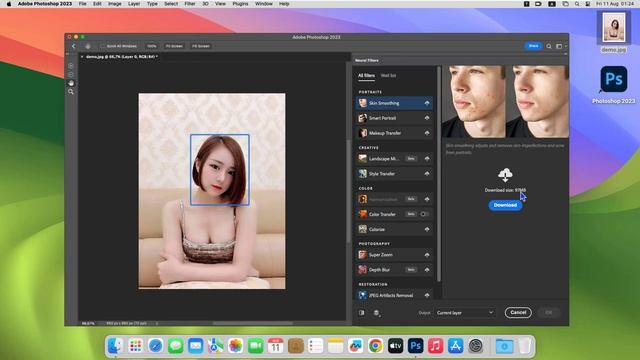Click the horizontal scrollbar under the canvas
The width and height of the screenshot is (640, 360).
coord(253,323)
